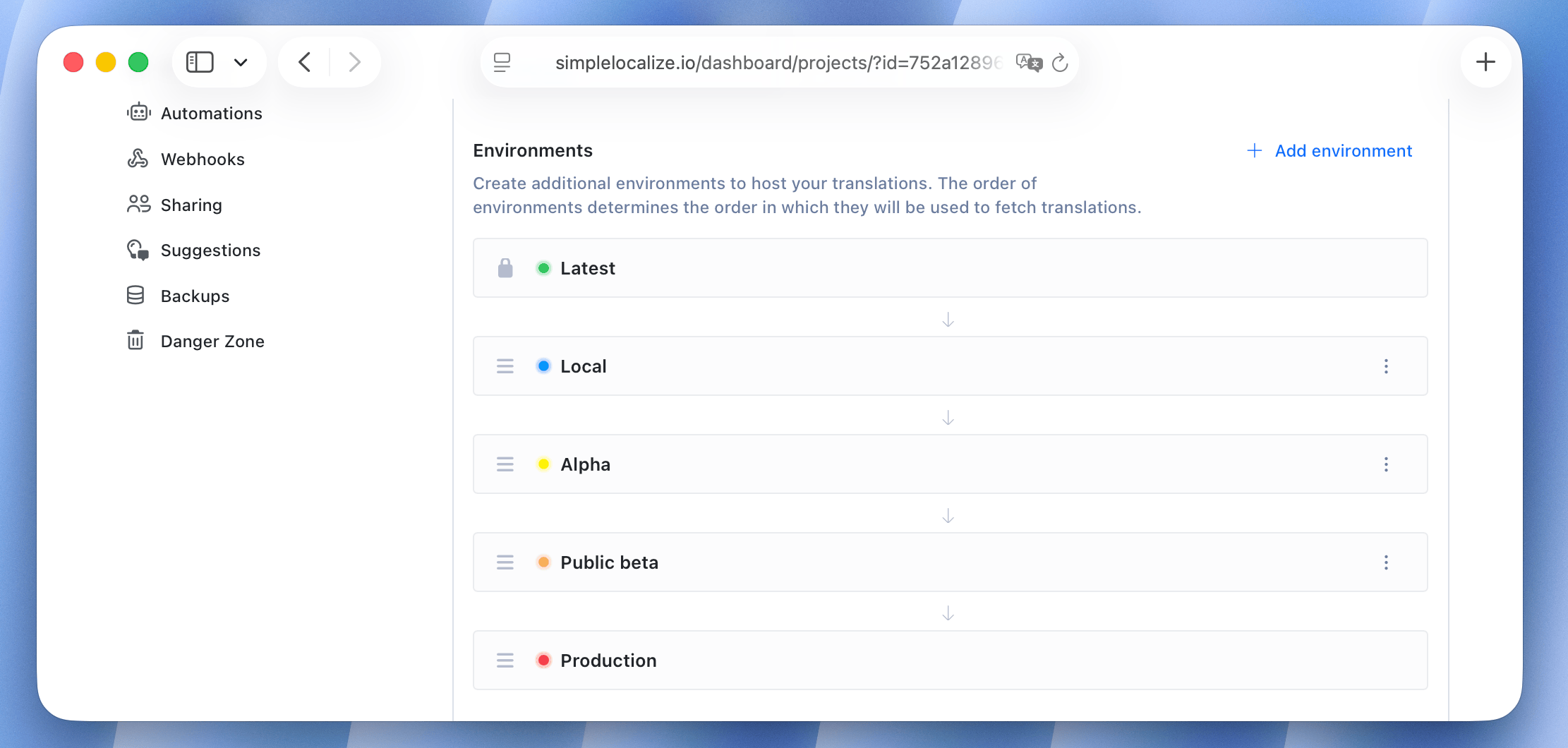
Task: Click the Suggestions speech bubble icon
Action: pos(138,250)
